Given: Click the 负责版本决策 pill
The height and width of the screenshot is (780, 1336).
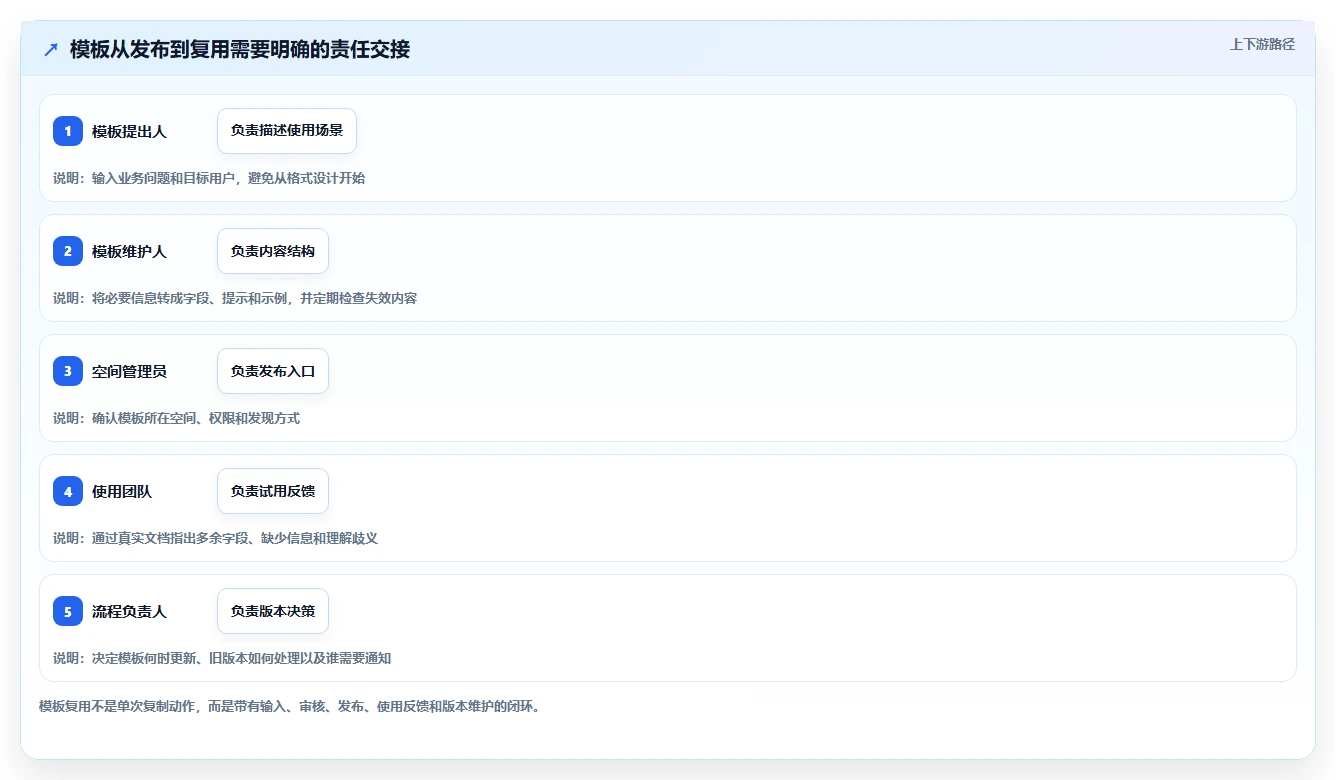Looking at the screenshot, I should coord(273,611).
